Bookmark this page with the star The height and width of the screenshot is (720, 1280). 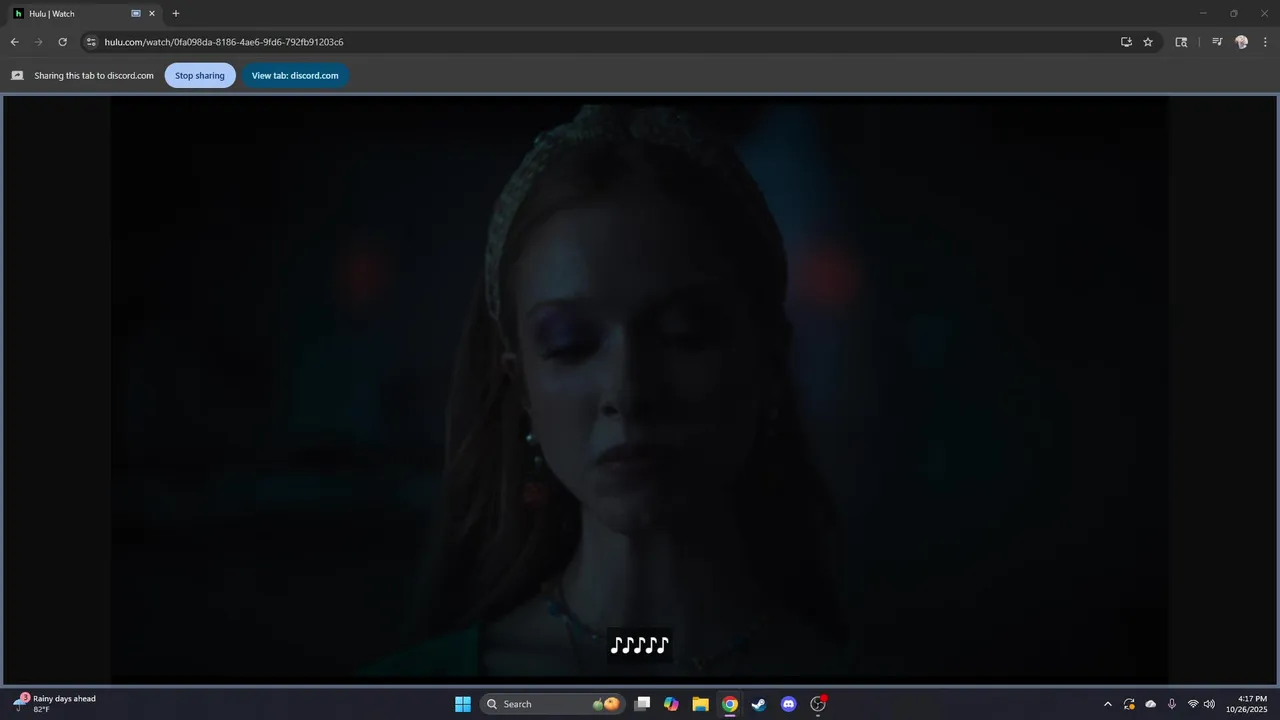pos(1148,42)
